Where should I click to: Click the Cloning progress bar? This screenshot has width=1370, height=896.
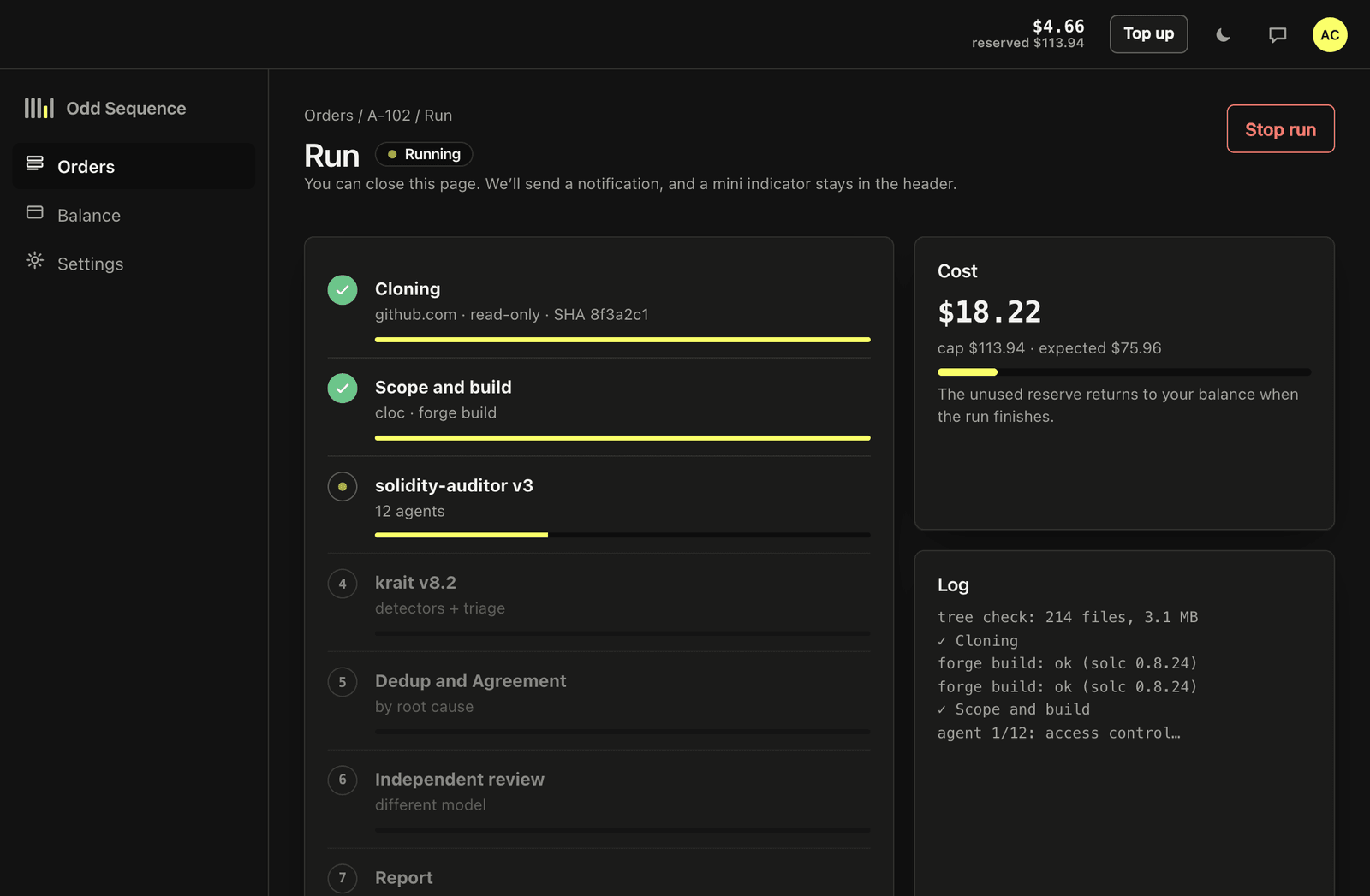coord(622,340)
